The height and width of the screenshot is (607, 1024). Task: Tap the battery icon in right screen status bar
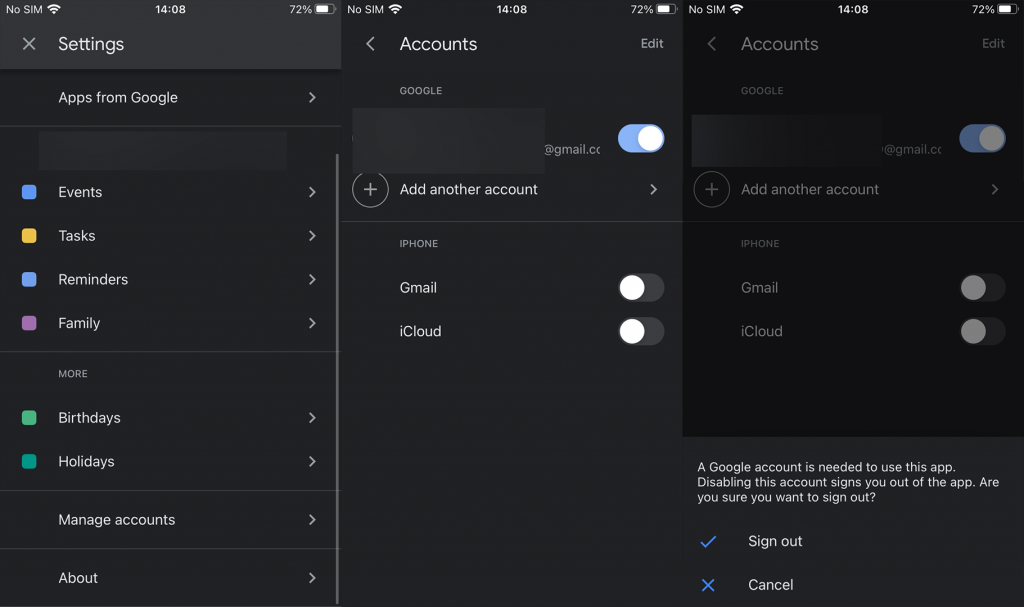(x=1008, y=9)
